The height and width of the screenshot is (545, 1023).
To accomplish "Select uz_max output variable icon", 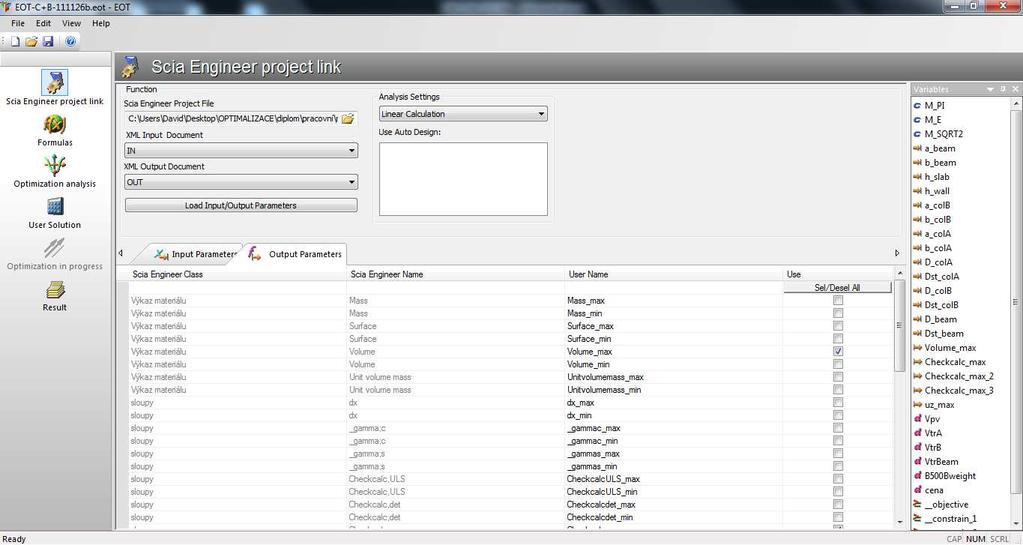I will click(x=917, y=405).
